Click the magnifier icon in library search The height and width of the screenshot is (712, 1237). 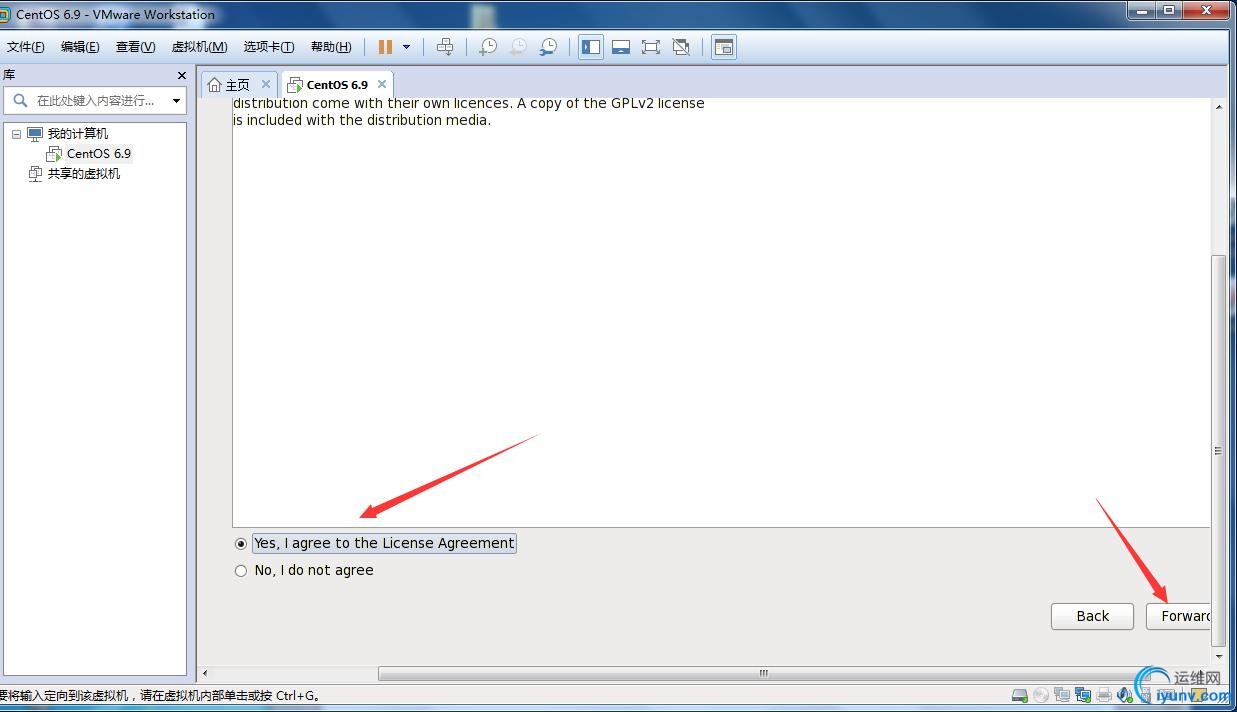coord(20,100)
